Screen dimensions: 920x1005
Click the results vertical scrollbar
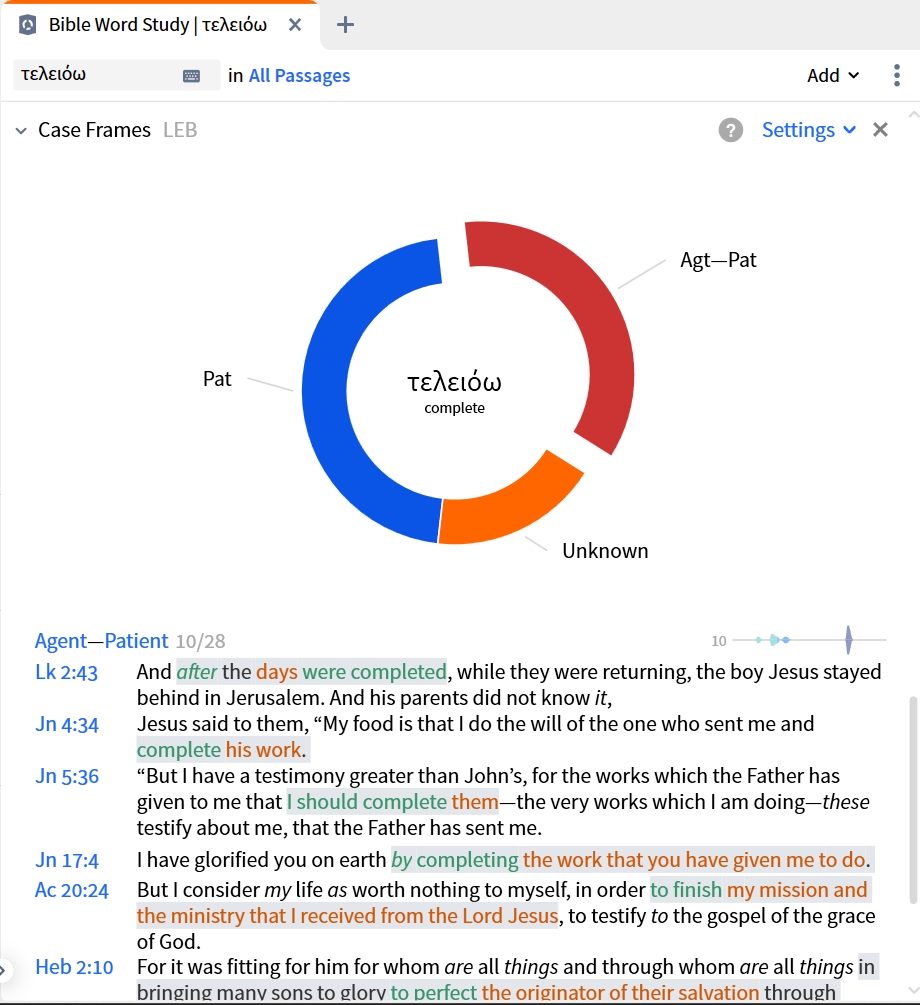[x=913, y=800]
